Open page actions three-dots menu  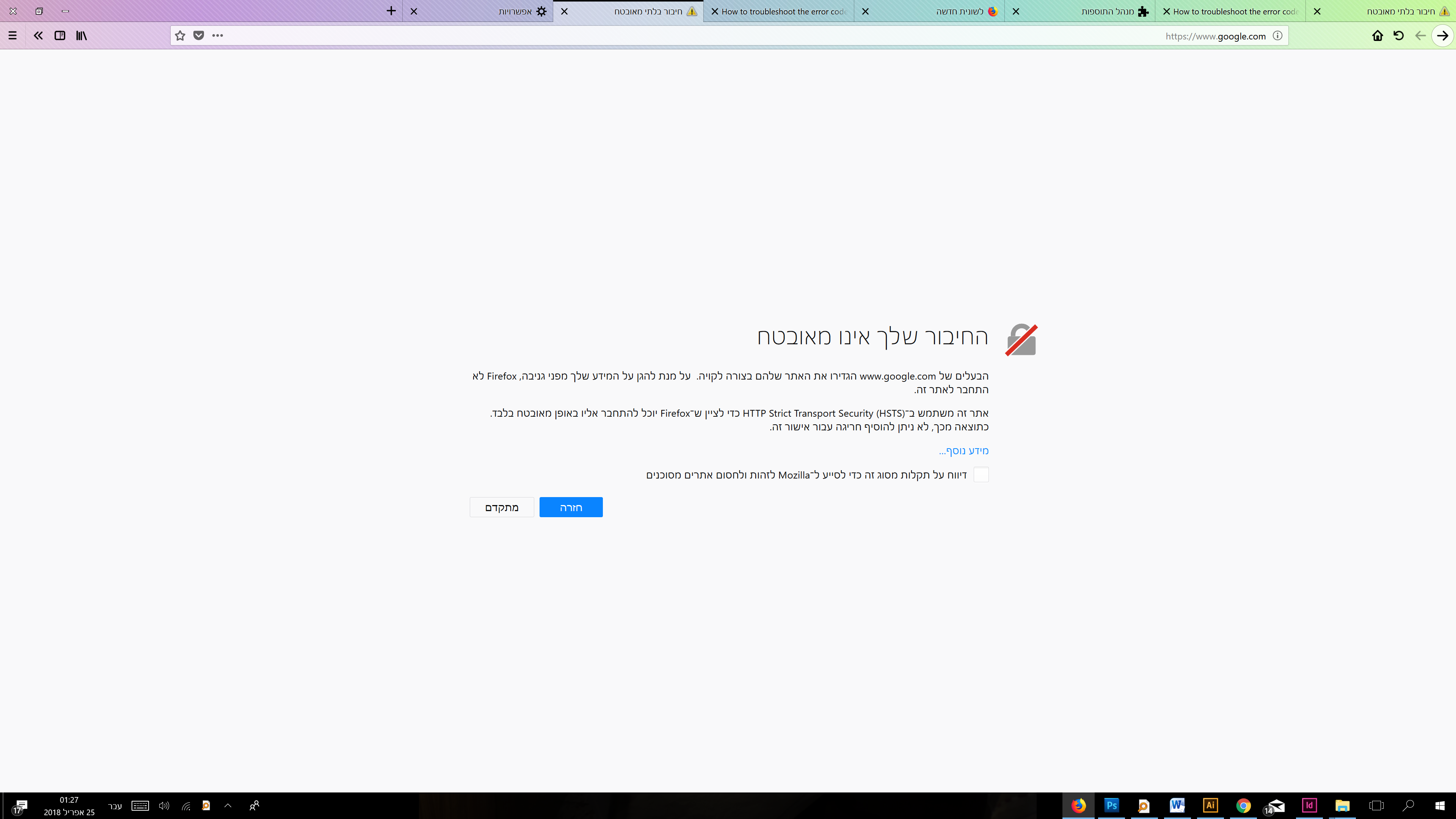pos(218,36)
